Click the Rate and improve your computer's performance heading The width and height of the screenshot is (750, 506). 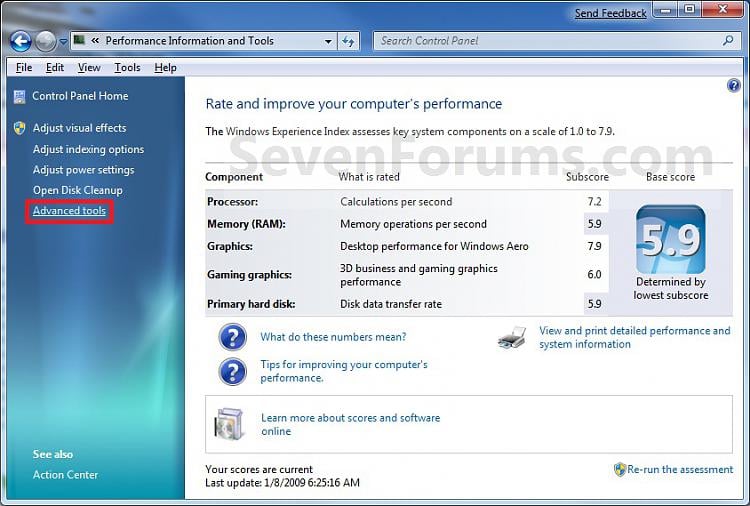pyautogui.click(x=354, y=104)
